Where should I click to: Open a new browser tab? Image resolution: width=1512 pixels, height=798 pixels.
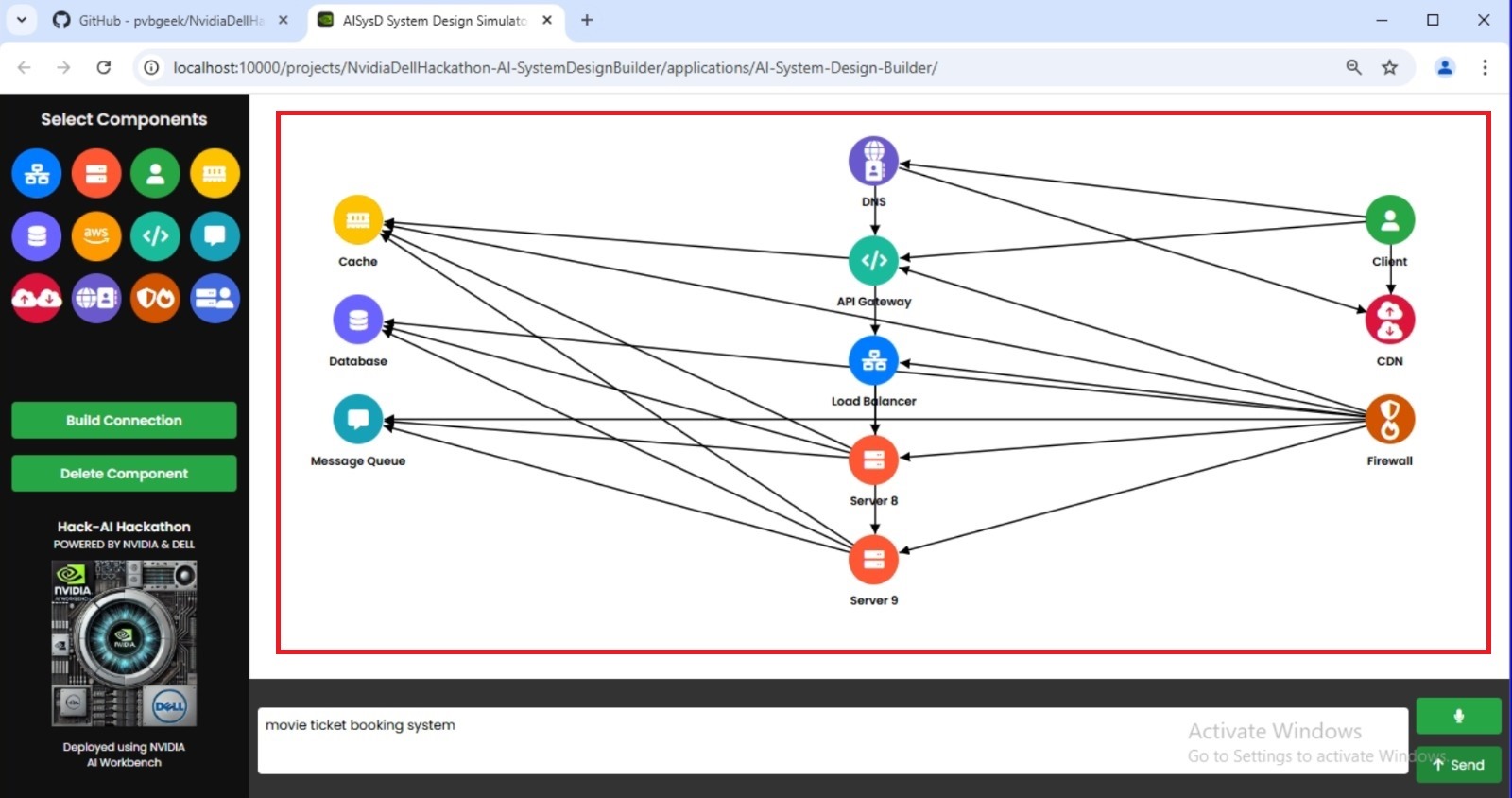tap(587, 21)
